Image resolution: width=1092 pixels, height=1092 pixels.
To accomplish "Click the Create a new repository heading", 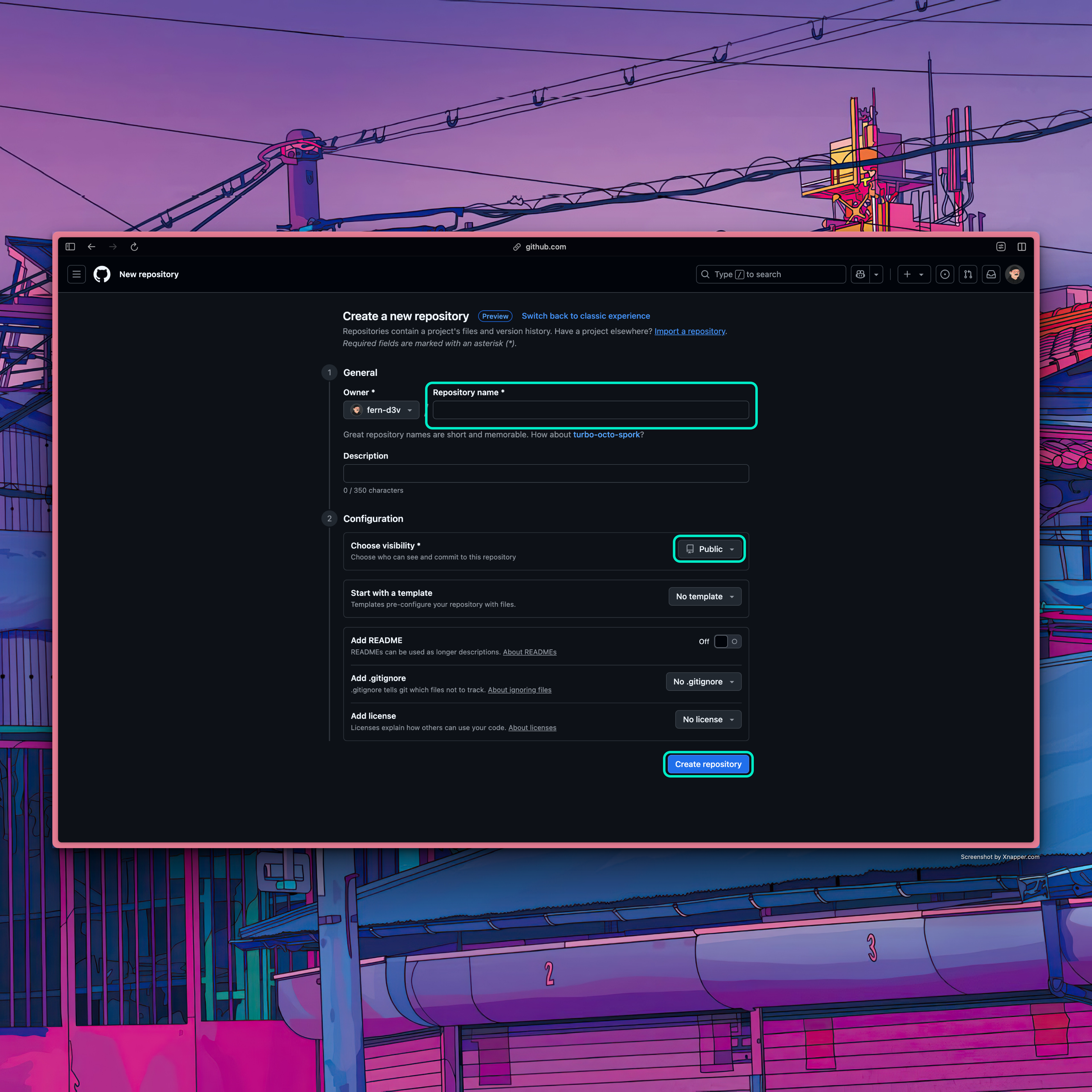I will click(x=406, y=316).
